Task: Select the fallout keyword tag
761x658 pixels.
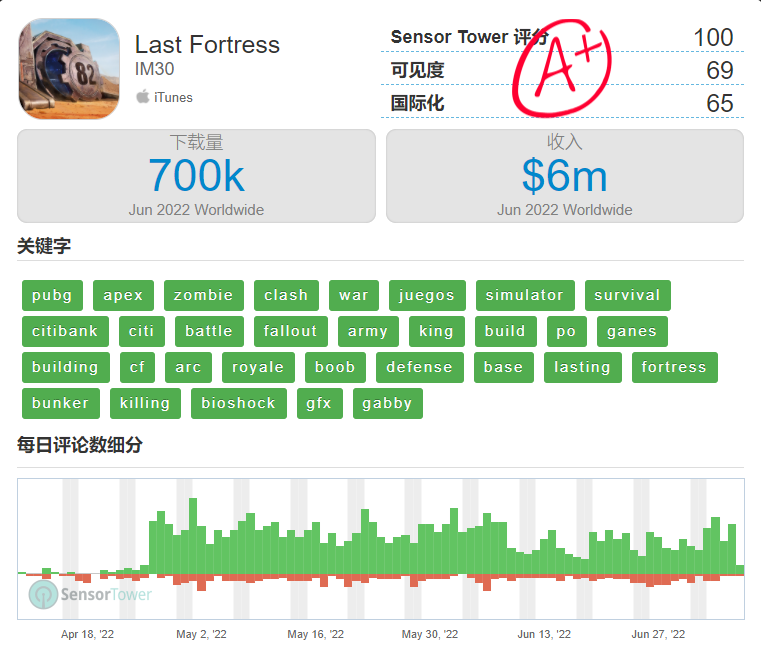Action: tap(291, 331)
